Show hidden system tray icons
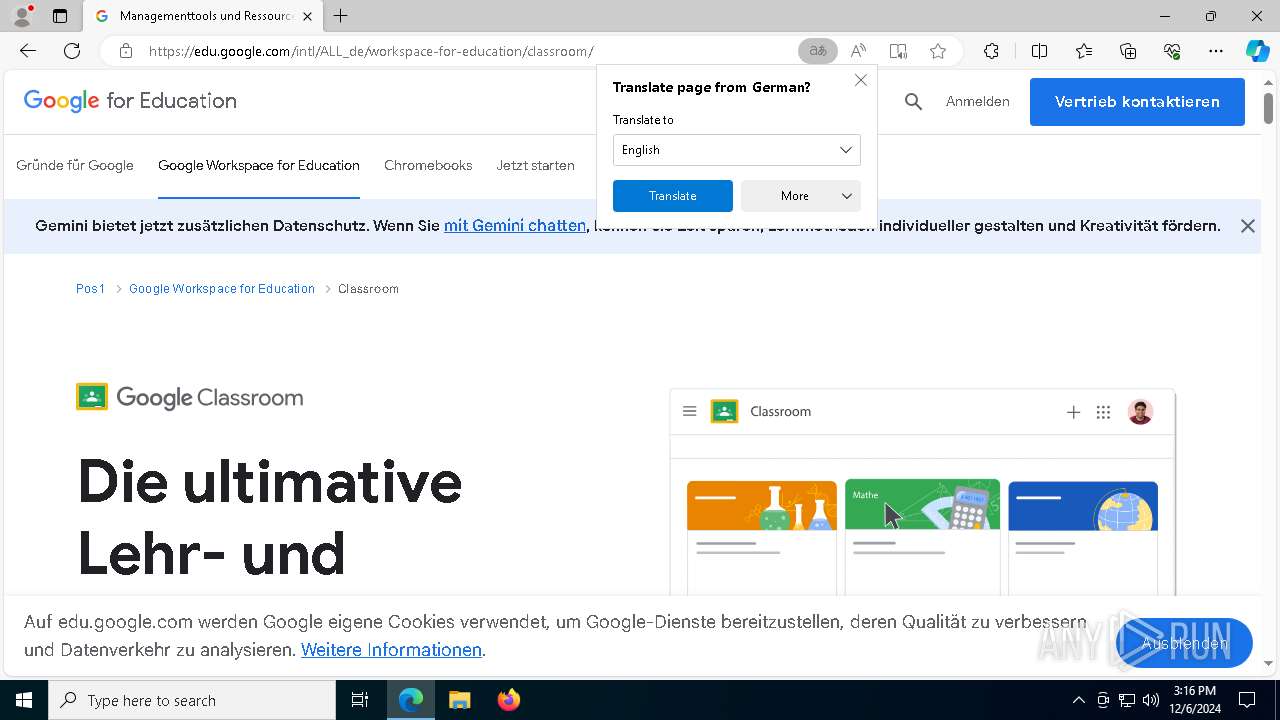1280x720 pixels. coord(1078,700)
